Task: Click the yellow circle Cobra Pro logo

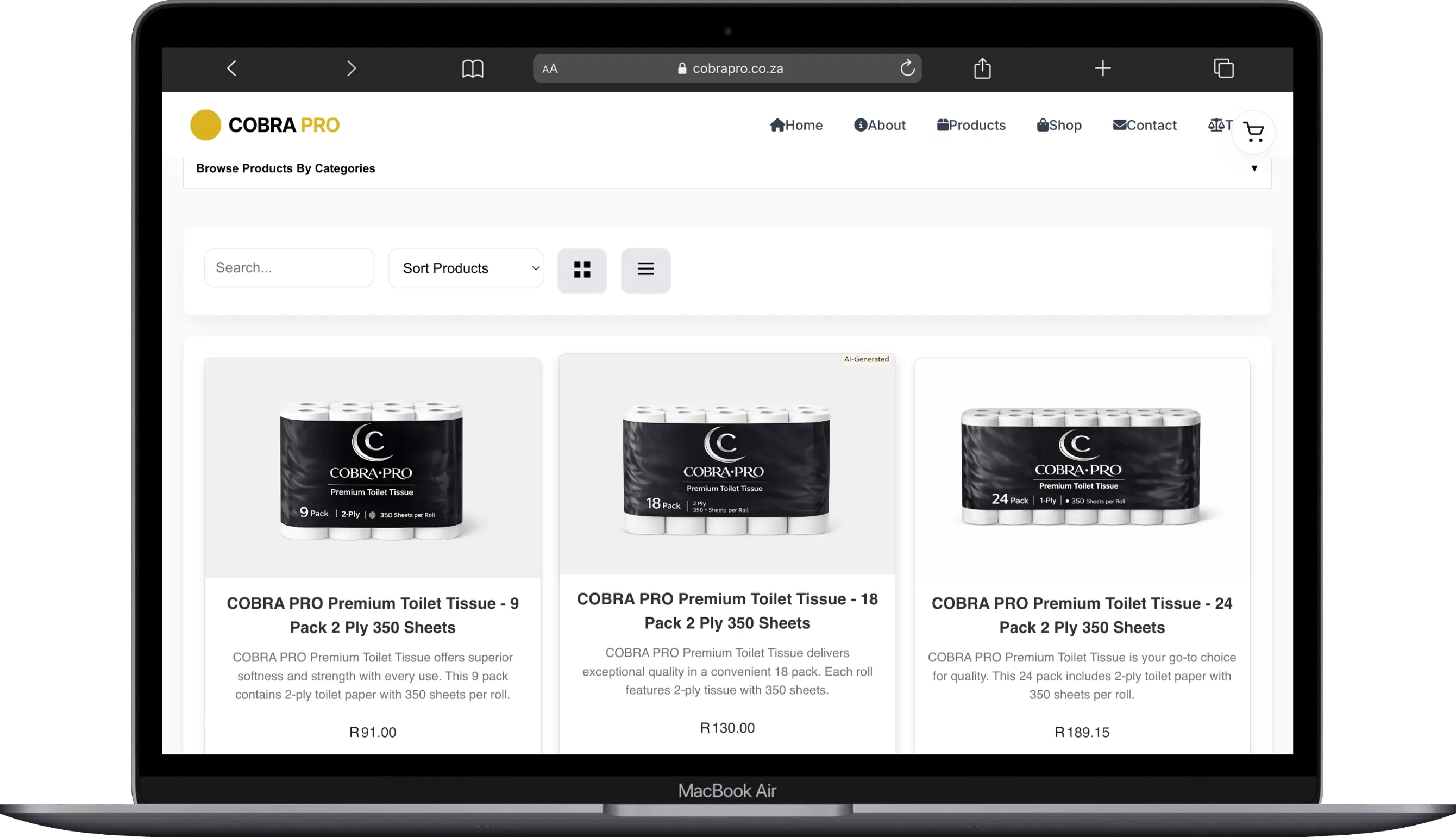Action: pos(206,125)
